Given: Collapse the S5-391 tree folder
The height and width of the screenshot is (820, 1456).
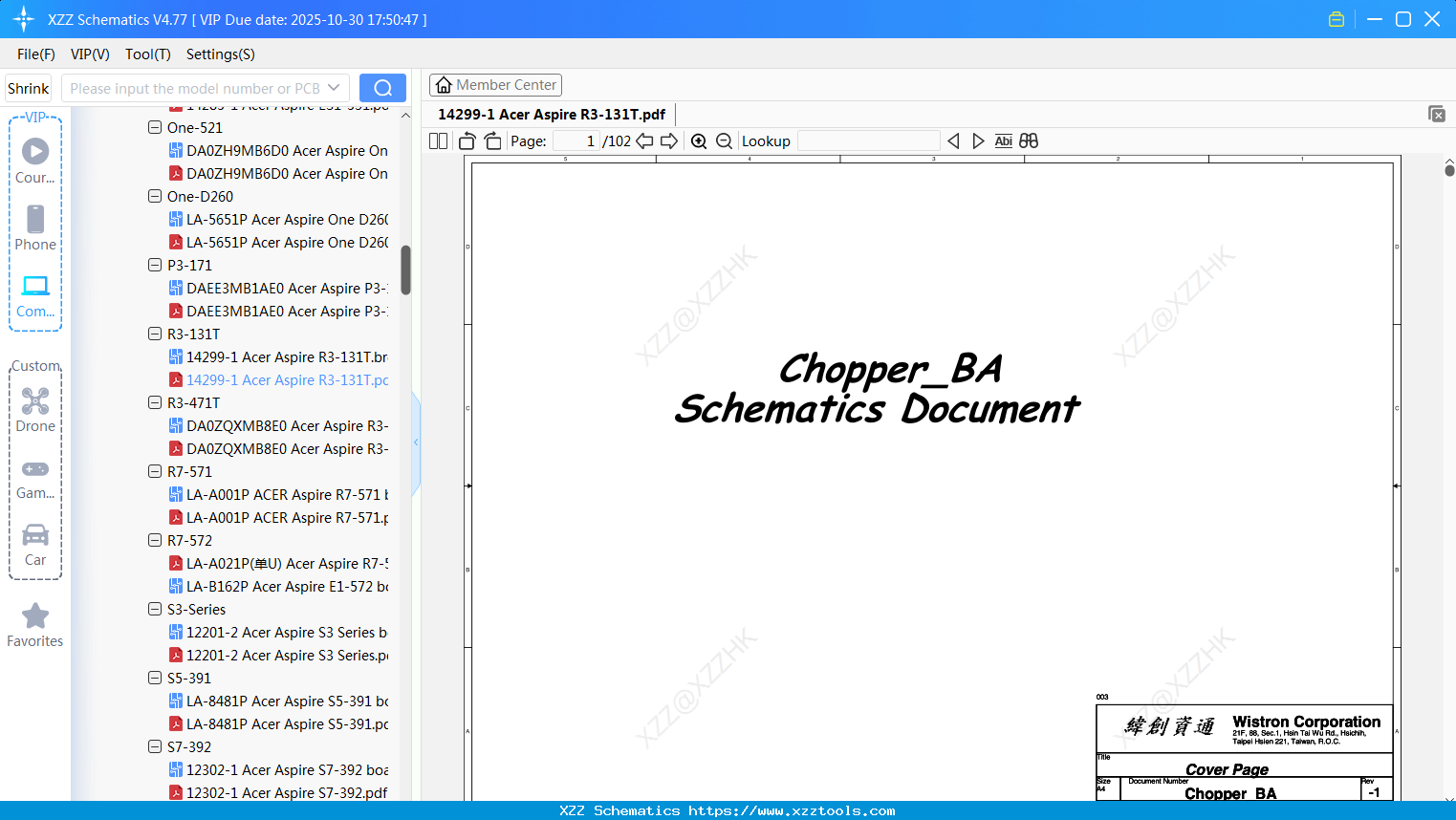Looking at the screenshot, I should [155, 678].
